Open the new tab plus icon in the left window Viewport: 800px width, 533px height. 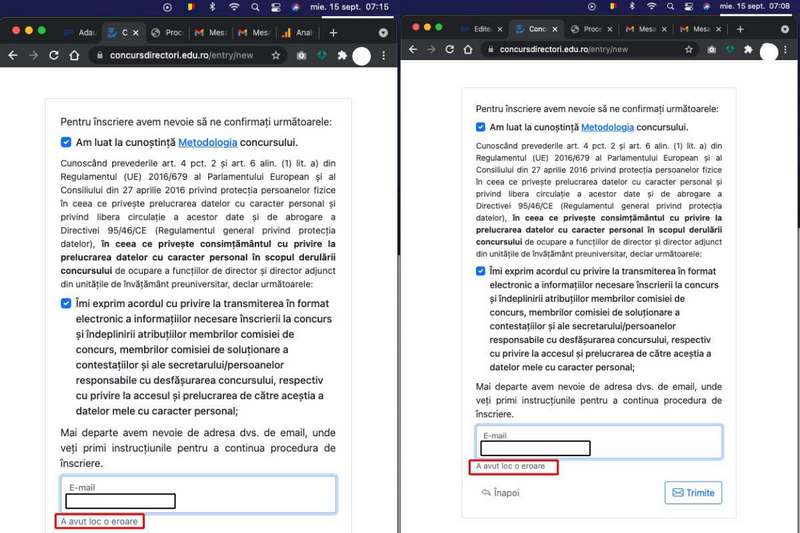pos(334,32)
